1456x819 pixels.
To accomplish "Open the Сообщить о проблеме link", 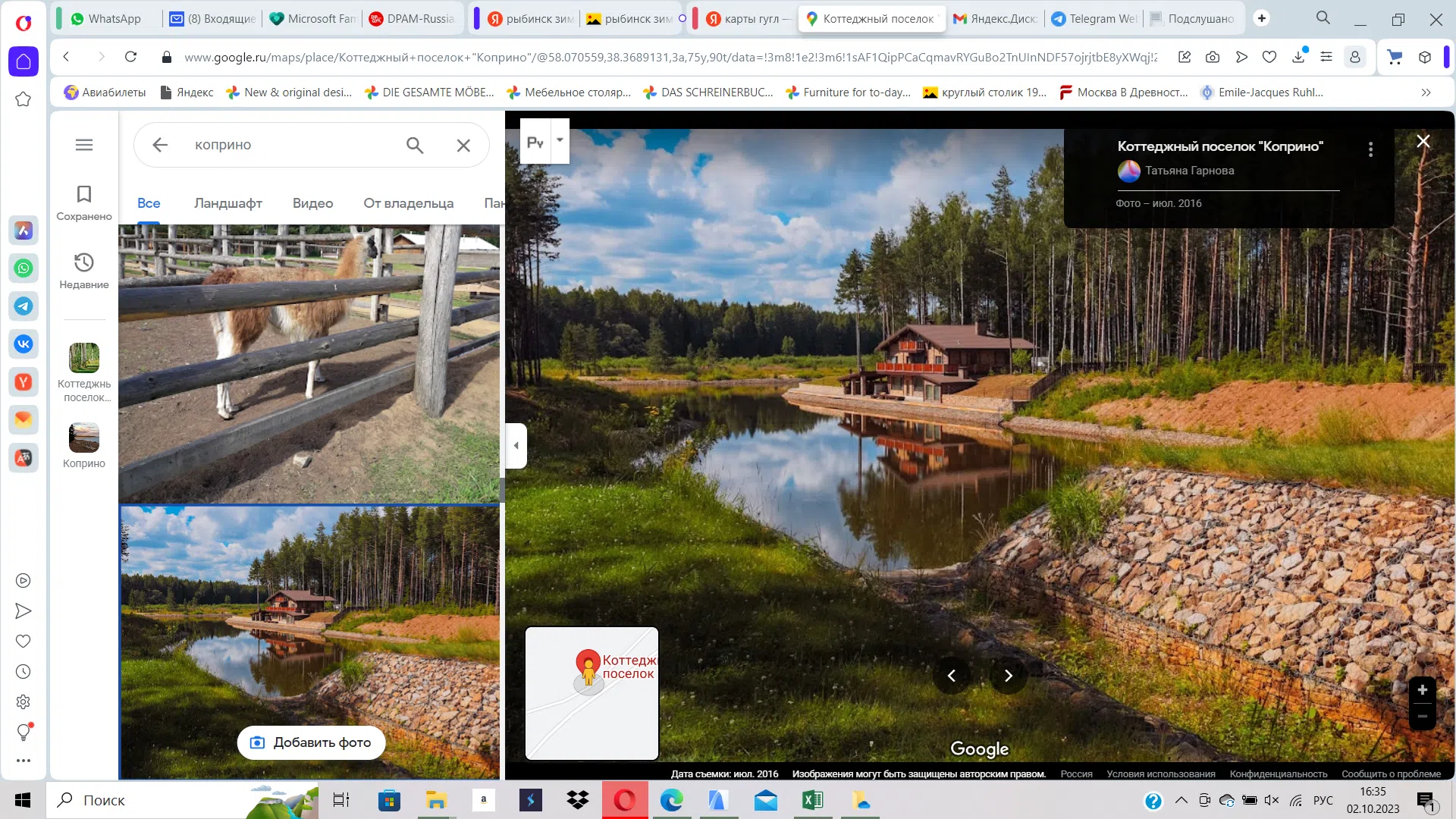I will tap(1392, 774).
